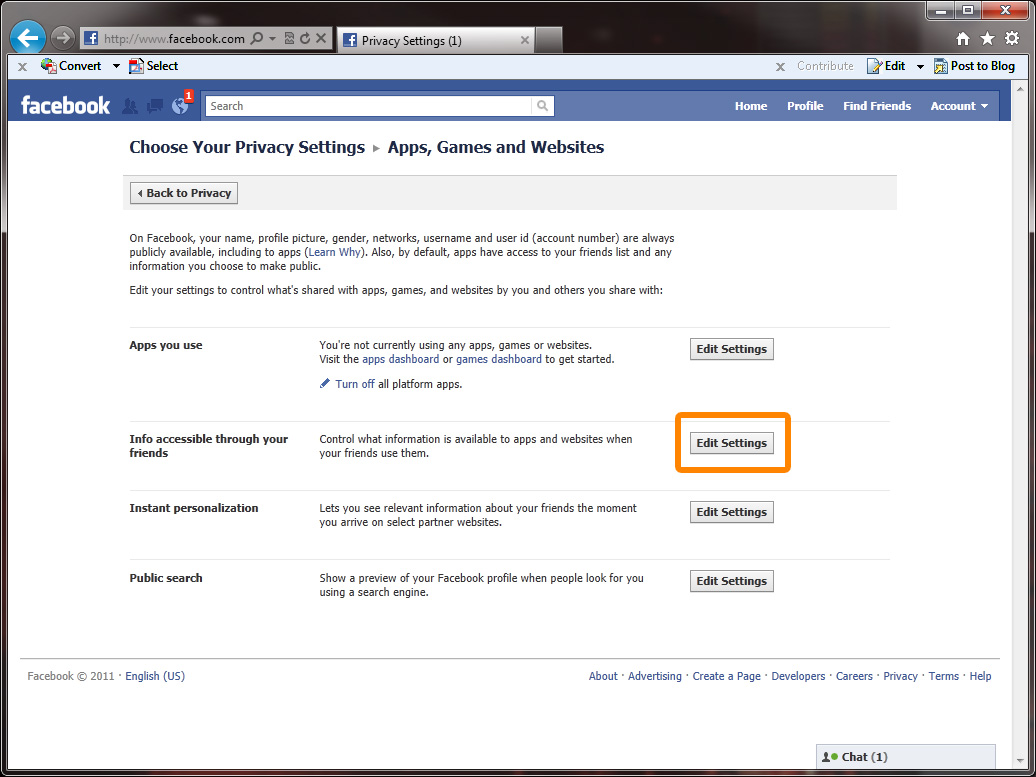Click the Select PDF toolbar button
The image size is (1036, 777).
point(153,65)
